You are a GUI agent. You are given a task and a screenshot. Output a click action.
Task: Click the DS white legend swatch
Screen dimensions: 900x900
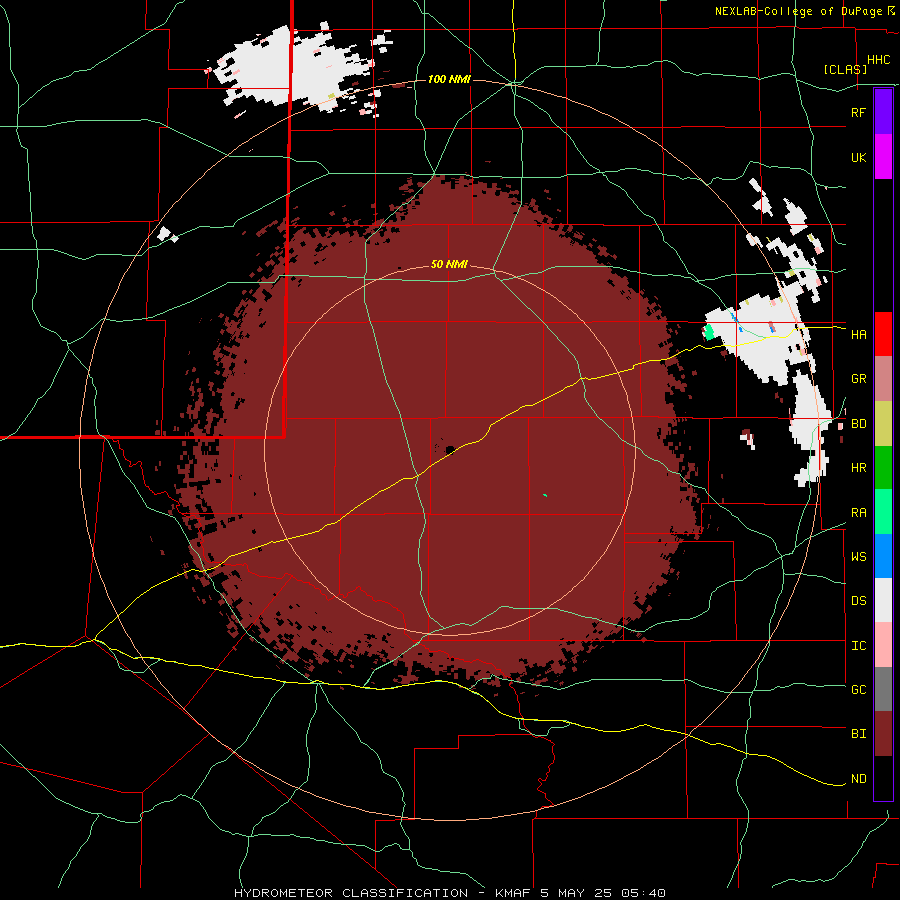(x=883, y=600)
